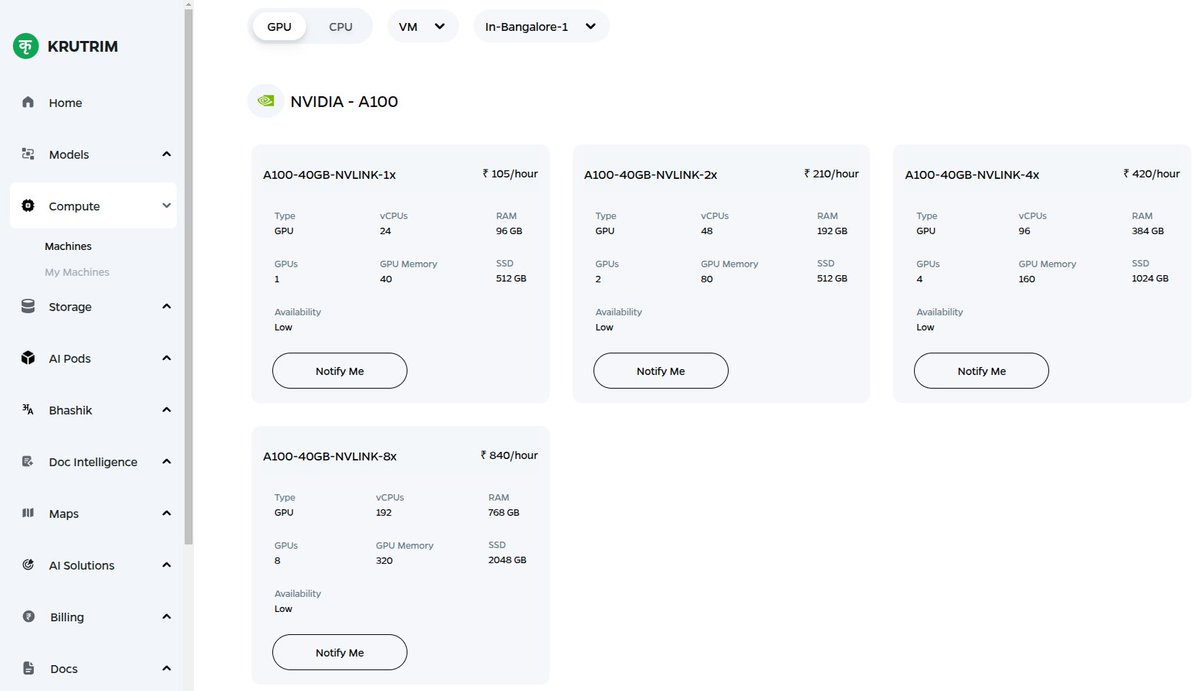
Task: Click the Krutrim logo icon
Action: pyautogui.click(x=26, y=46)
